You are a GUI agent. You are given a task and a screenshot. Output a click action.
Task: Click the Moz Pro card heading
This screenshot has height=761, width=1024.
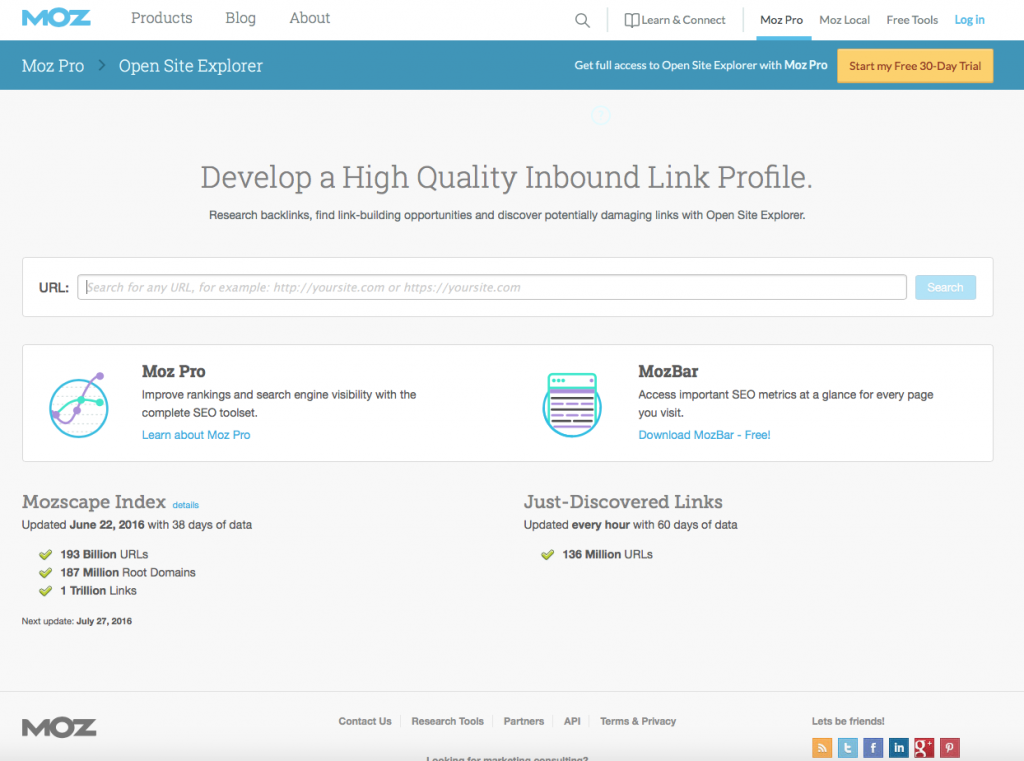[174, 372]
